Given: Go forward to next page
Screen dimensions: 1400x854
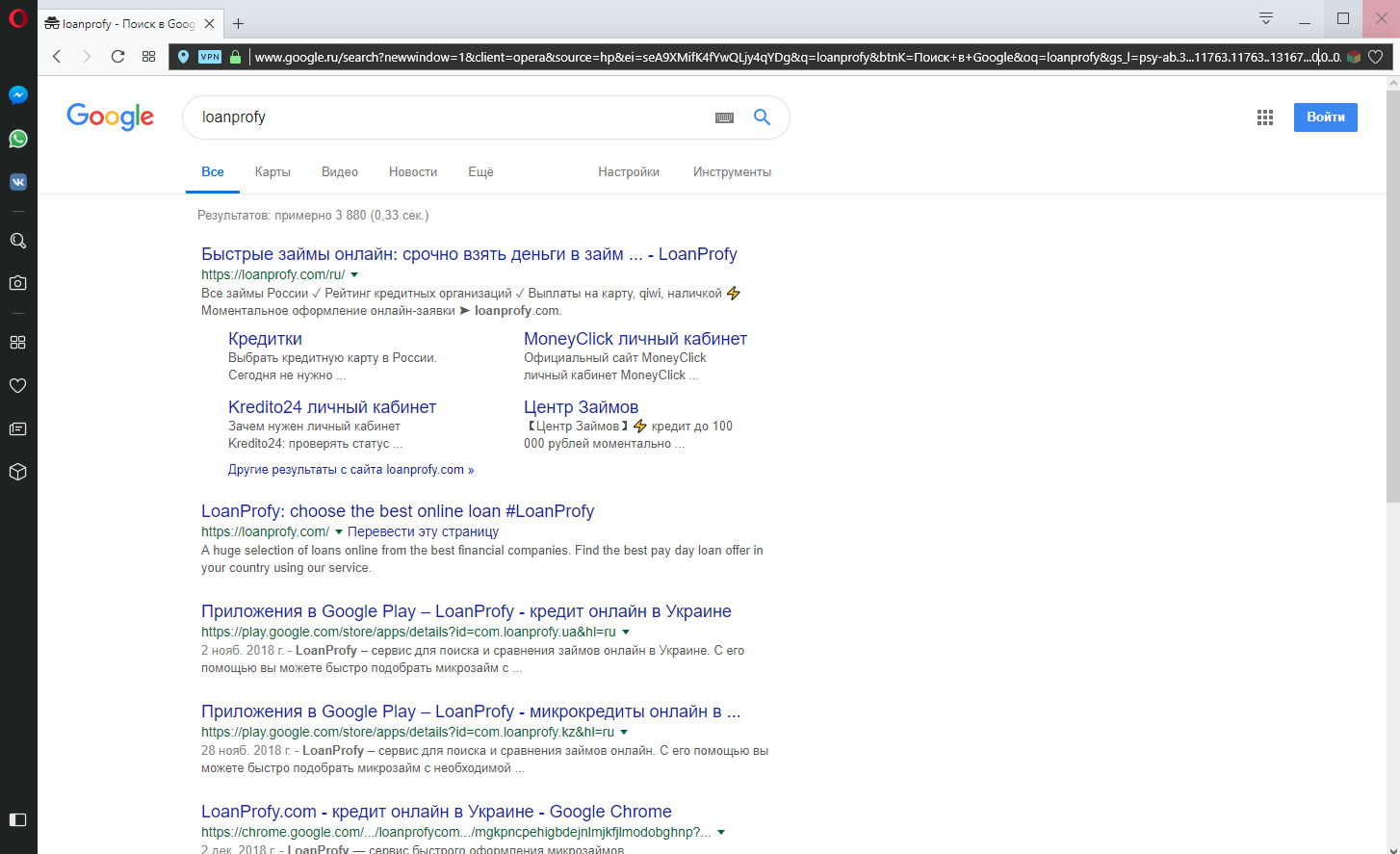Looking at the screenshot, I should pos(87,57).
